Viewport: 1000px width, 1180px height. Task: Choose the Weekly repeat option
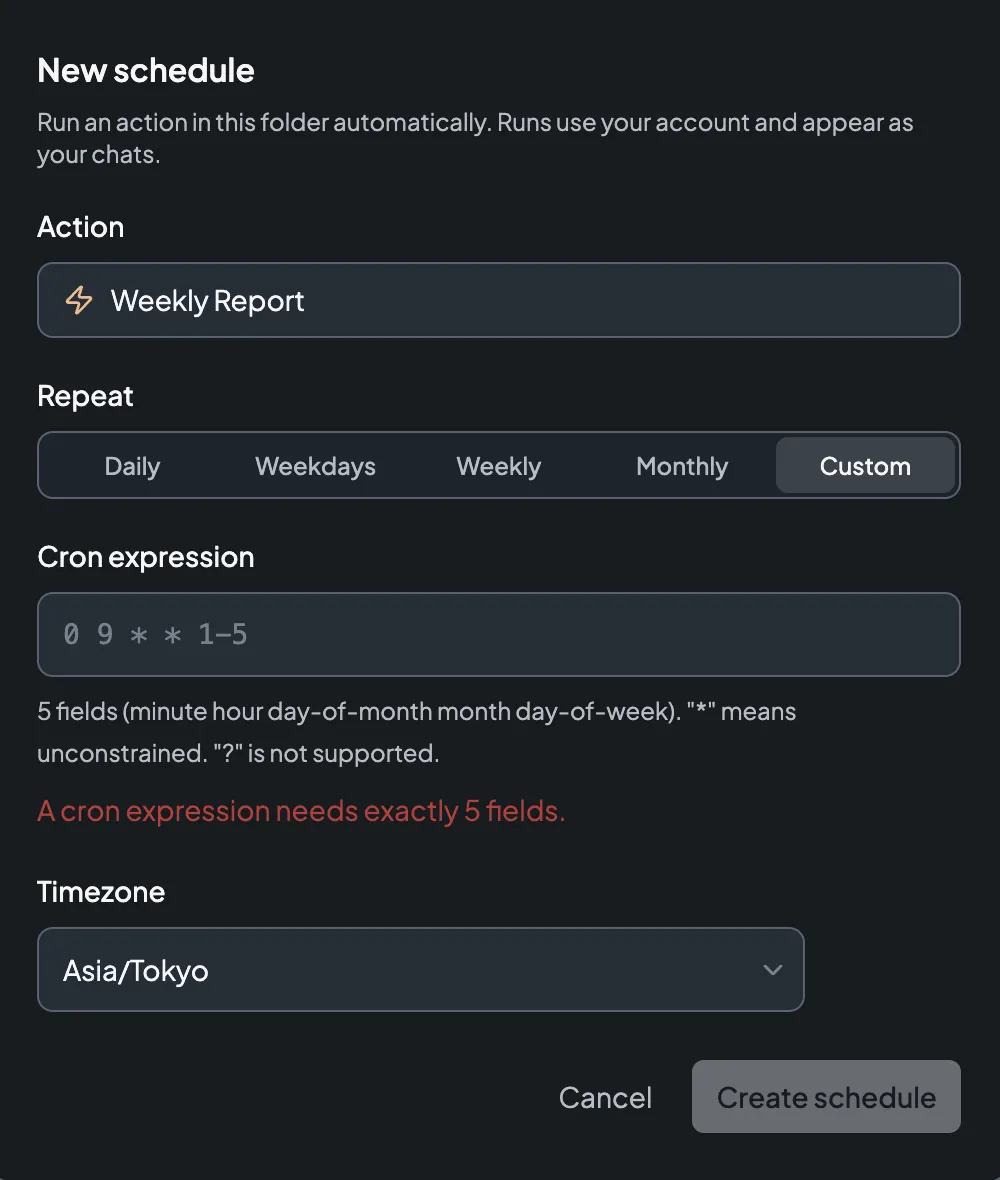coord(499,466)
